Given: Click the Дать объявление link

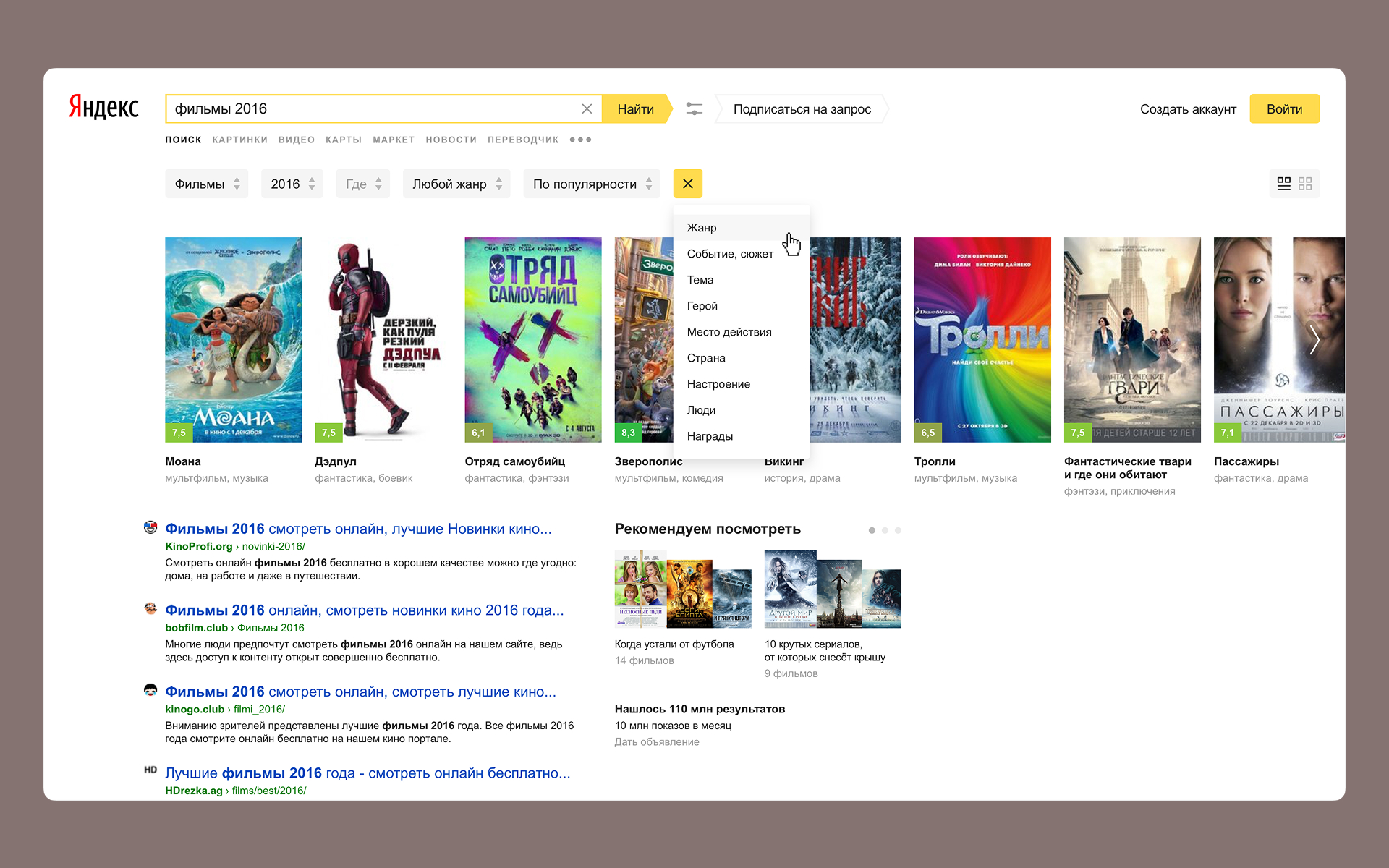Looking at the screenshot, I should tap(657, 741).
